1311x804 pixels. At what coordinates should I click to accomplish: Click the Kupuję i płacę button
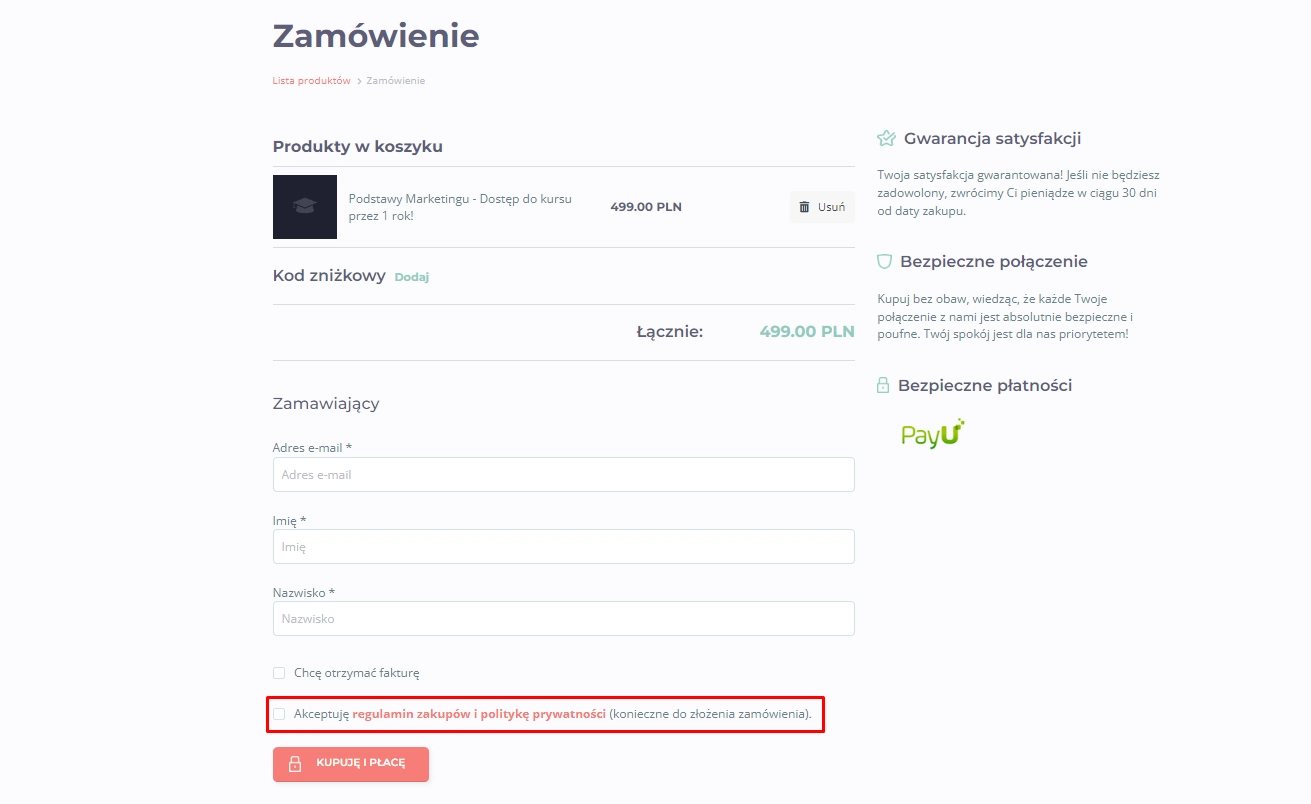click(351, 764)
